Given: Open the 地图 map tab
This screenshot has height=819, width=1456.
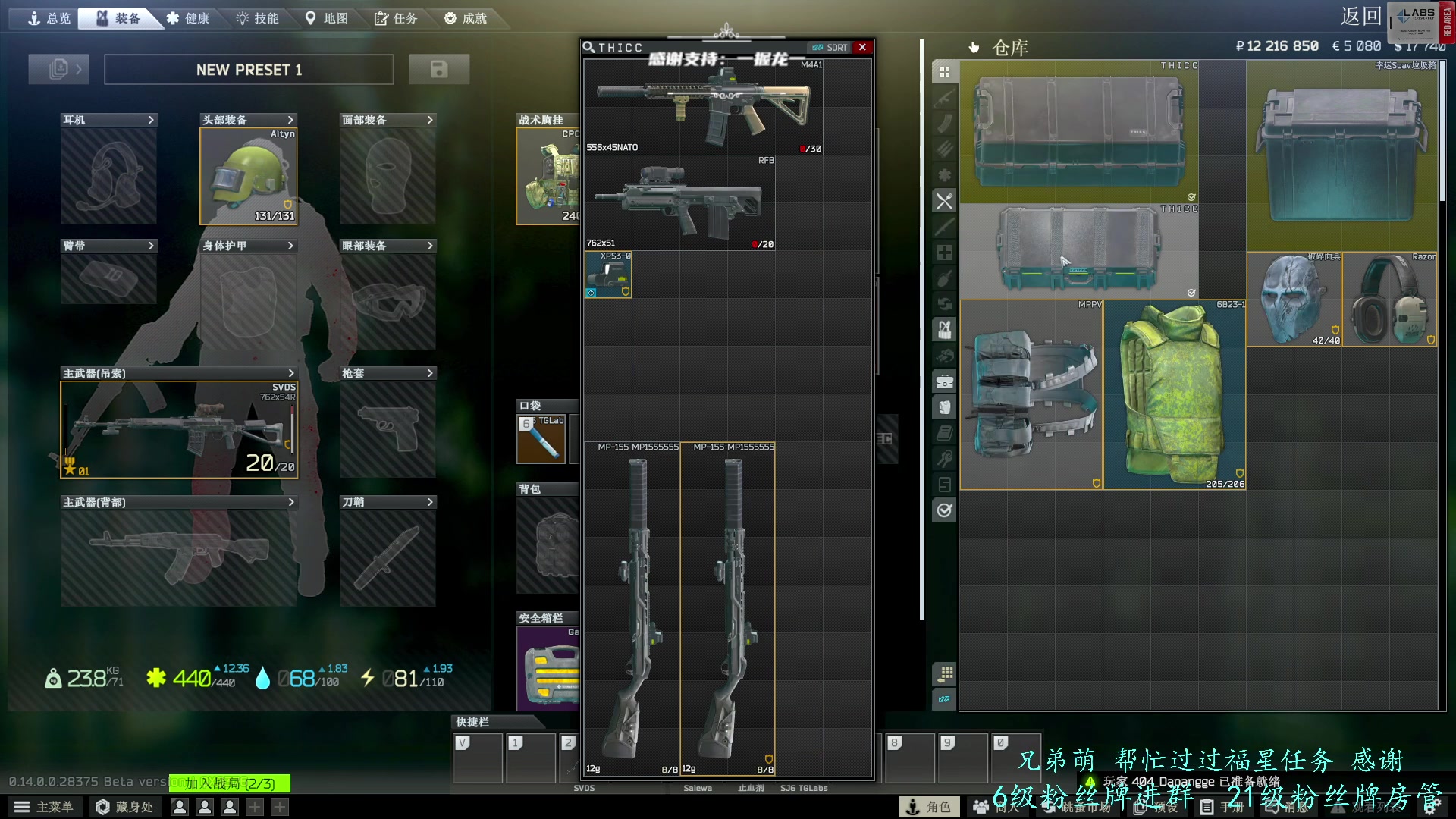Looking at the screenshot, I should [x=327, y=18].
